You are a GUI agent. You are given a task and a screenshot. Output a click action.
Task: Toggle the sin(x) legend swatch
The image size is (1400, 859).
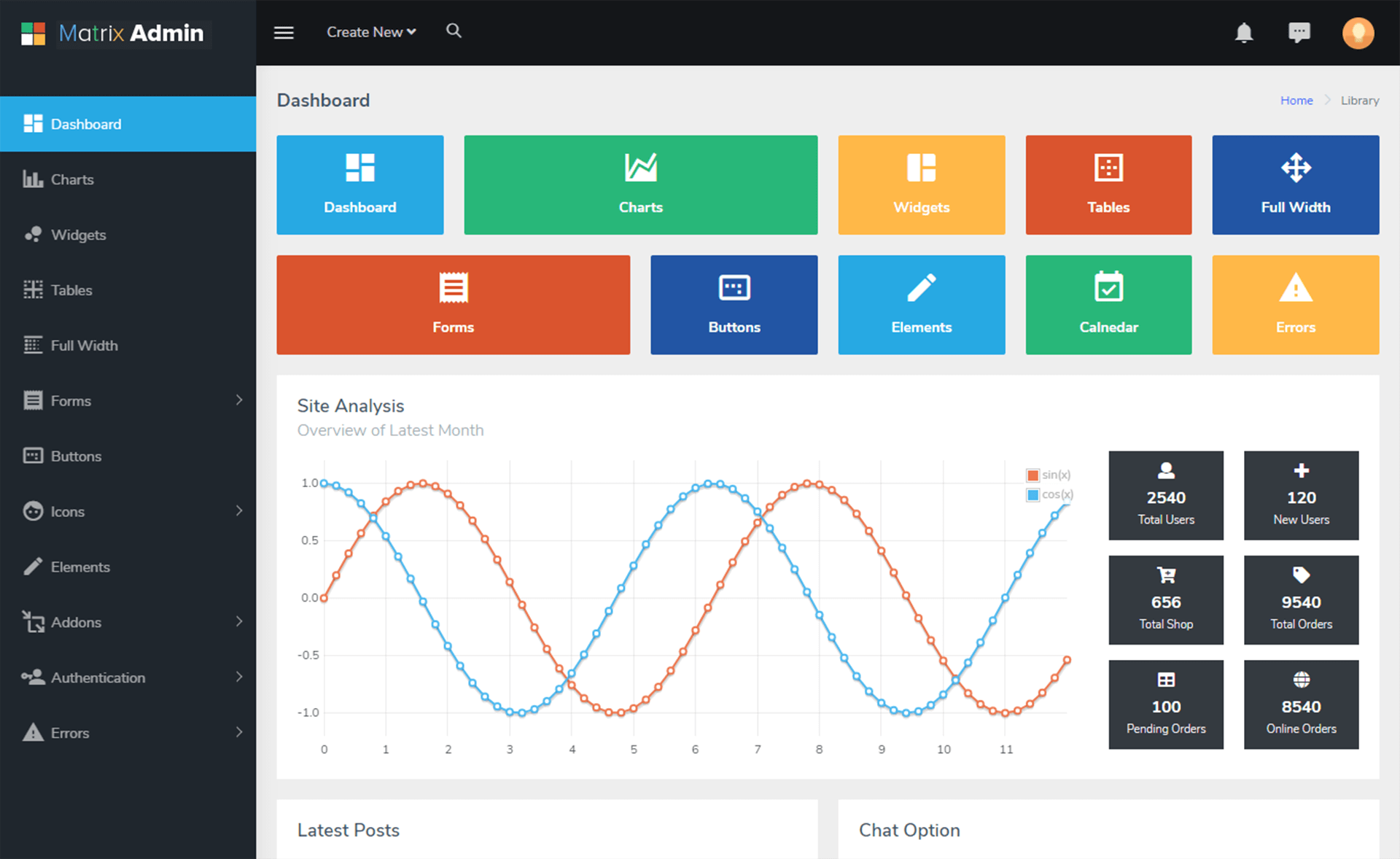click(x=1032, y=475)
